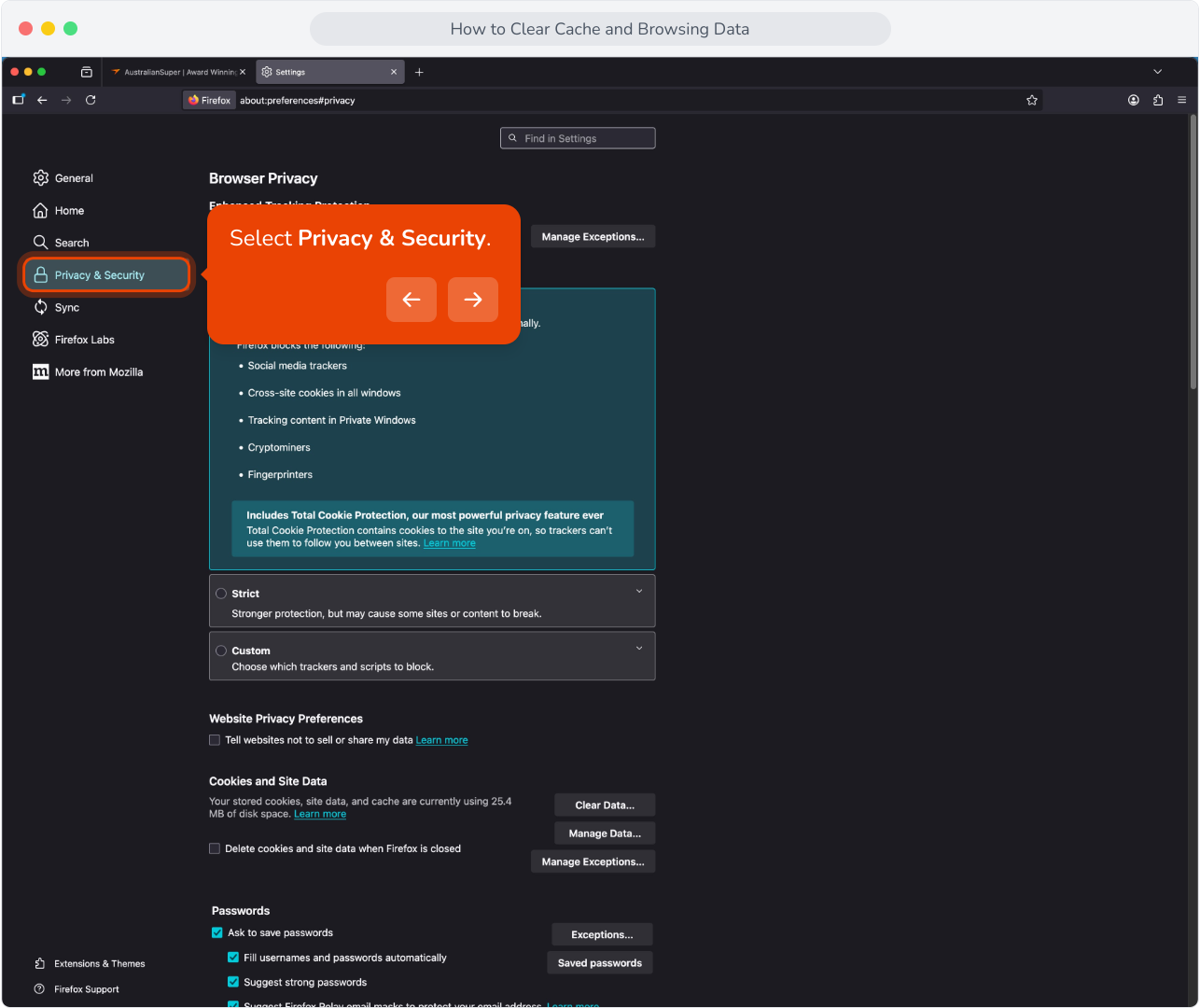Open the Search settings category

[62, 243]
